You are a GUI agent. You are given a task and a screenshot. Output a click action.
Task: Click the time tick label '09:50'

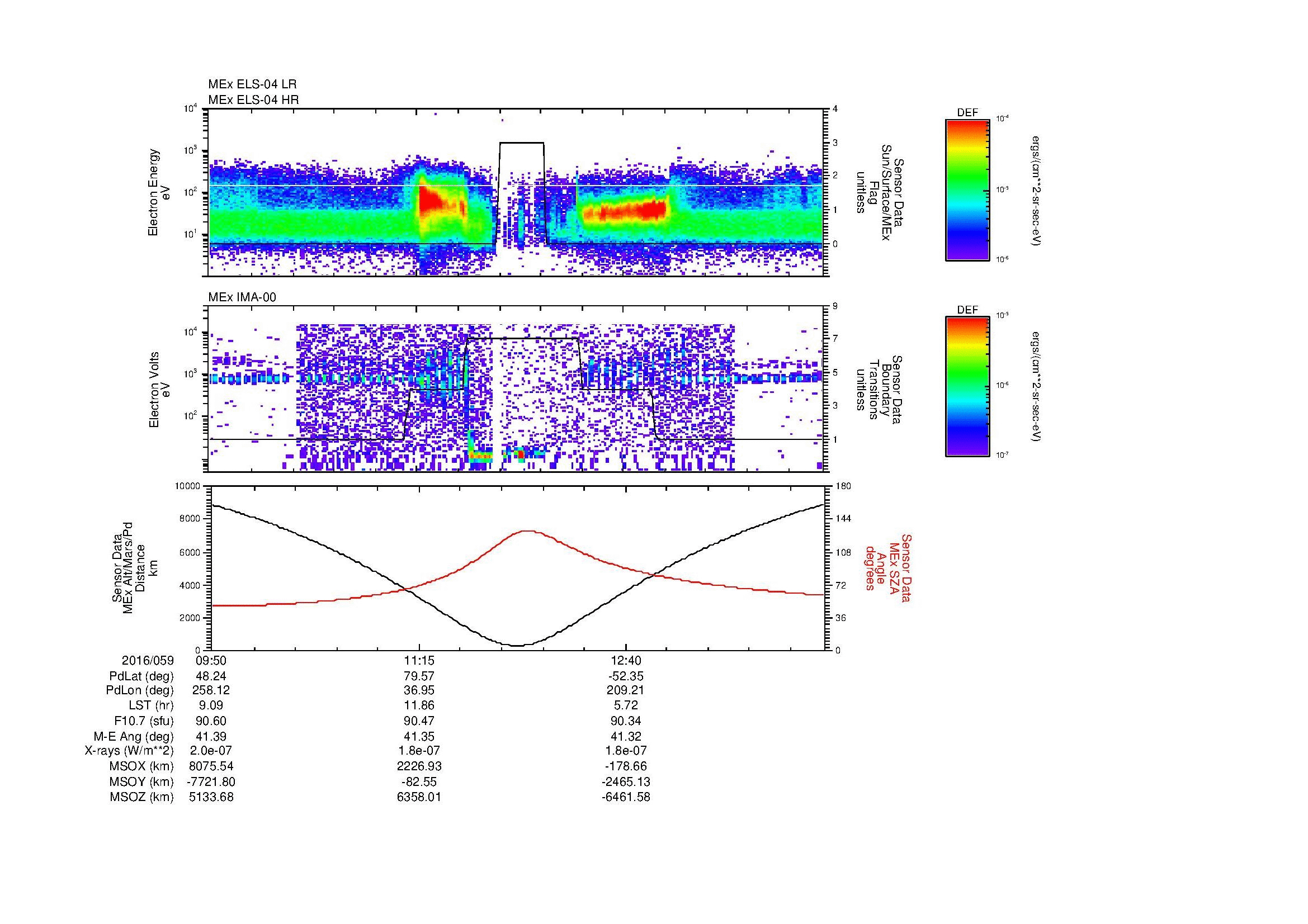pos(211,660)
